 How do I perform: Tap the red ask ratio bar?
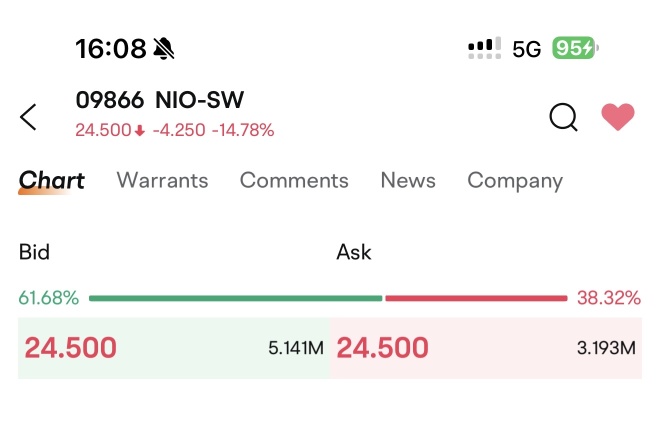pos(476,298)
